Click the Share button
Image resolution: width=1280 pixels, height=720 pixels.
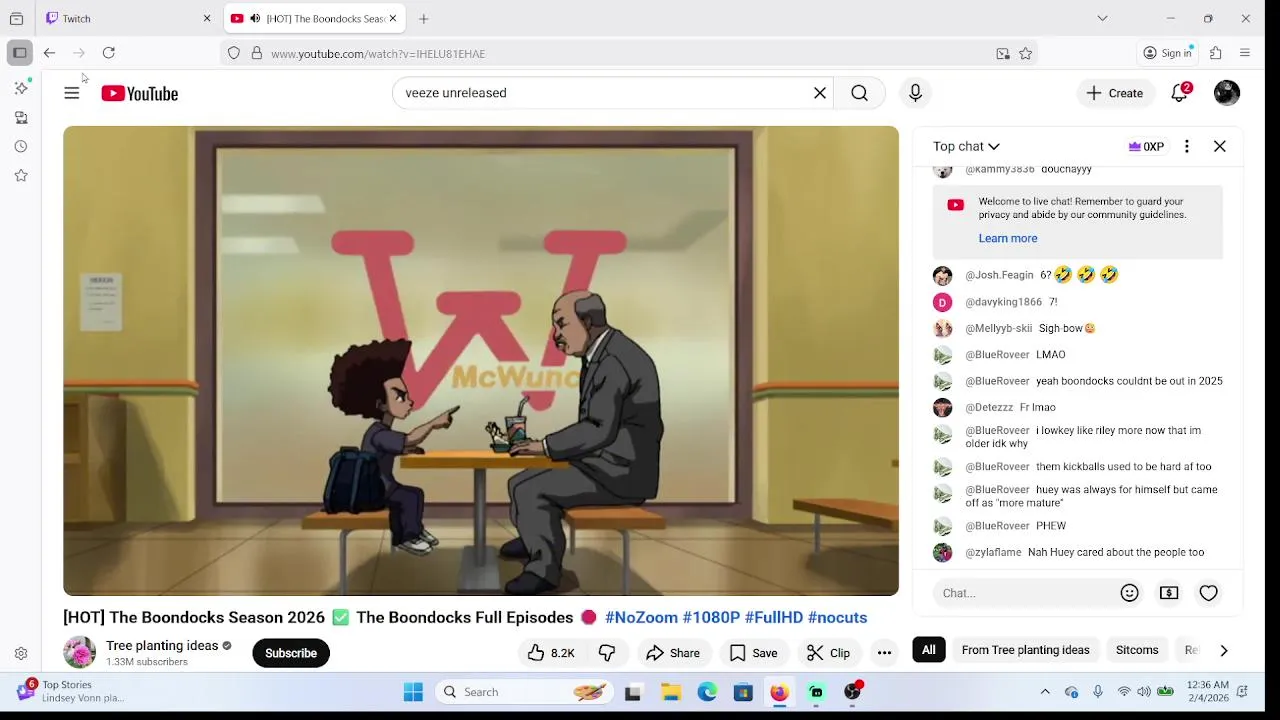[673, 653]
